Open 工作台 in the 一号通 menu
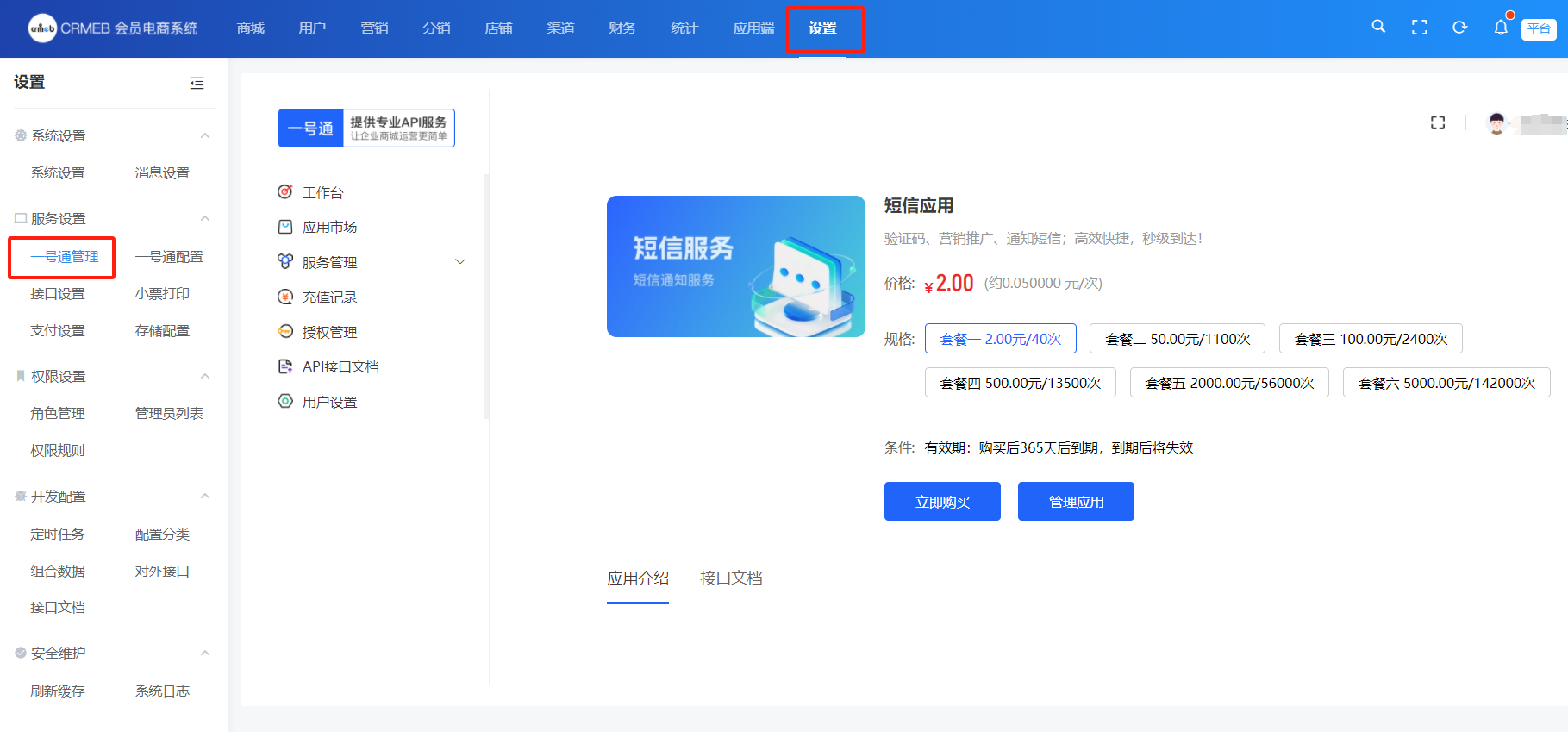 tap(322, 192)
